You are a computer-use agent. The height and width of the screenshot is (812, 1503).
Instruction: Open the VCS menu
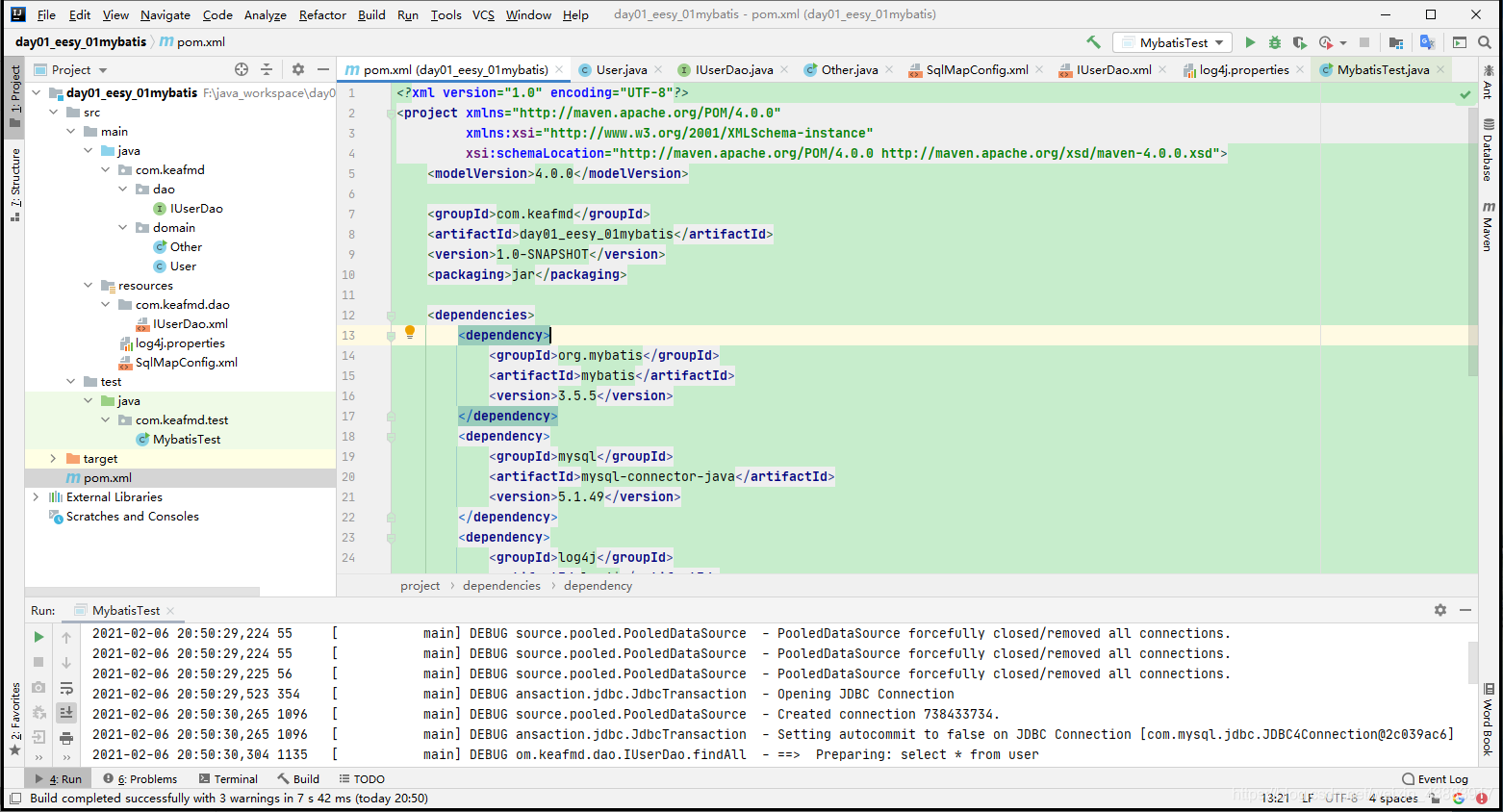pyautogui.click(x=483, y=14)
